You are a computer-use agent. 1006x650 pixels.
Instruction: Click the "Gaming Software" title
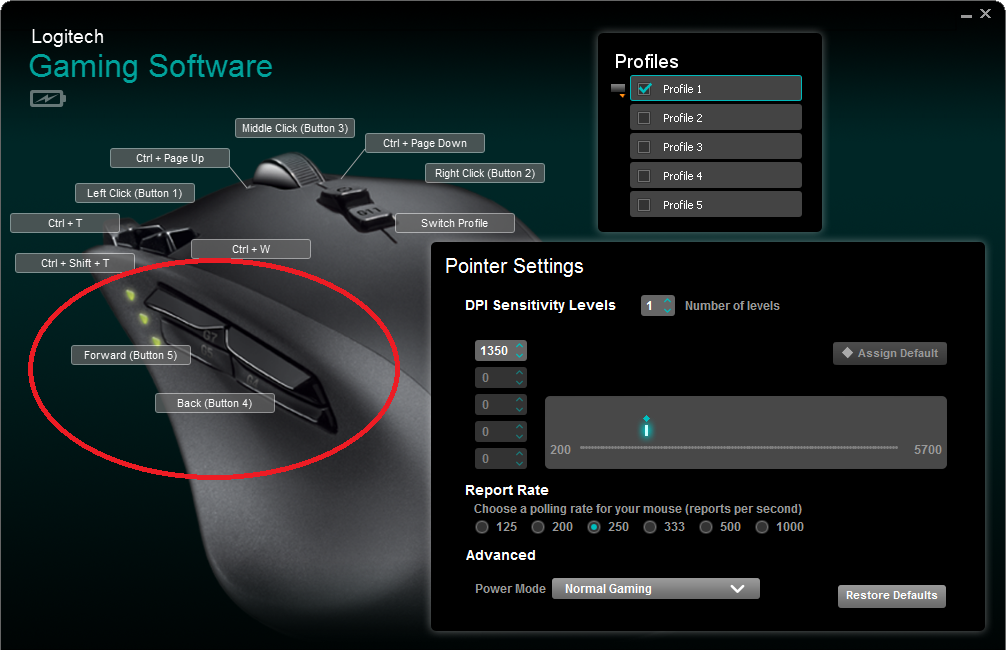point(151,67)
